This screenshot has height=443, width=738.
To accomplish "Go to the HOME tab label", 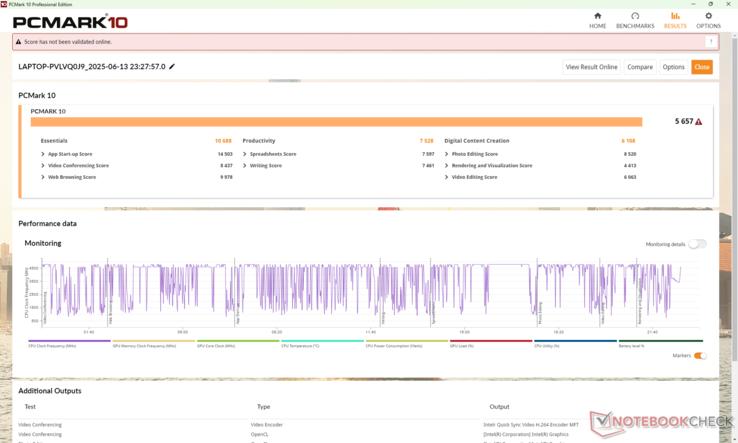I will pyautogui.click(x=597, y=26).
